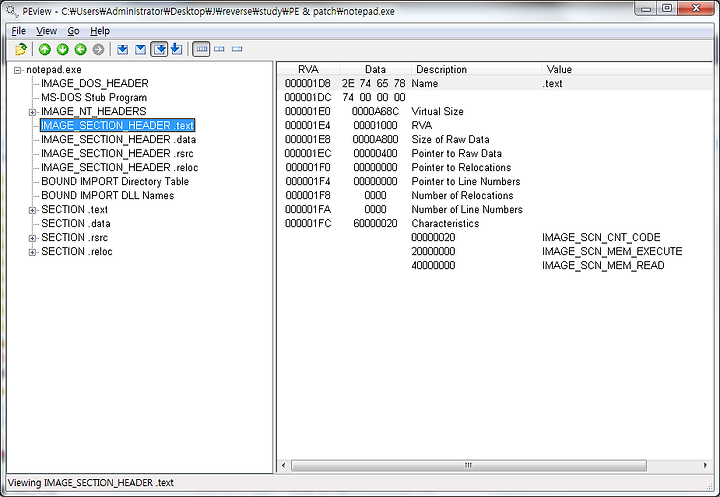
Task: Select SECTION .reloc tree item
Action: tap(77, 251)
